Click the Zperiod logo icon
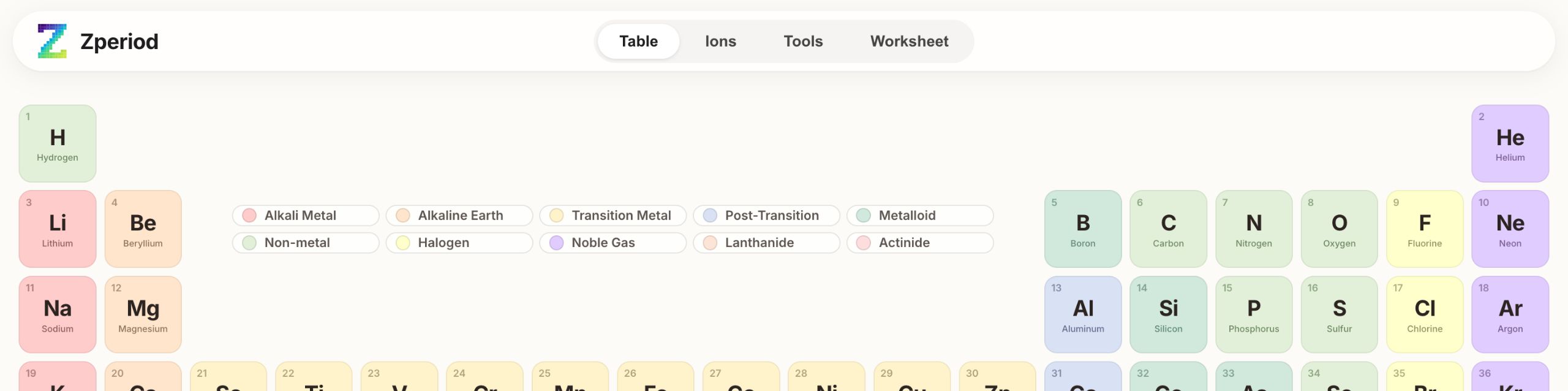 [52, 41]
